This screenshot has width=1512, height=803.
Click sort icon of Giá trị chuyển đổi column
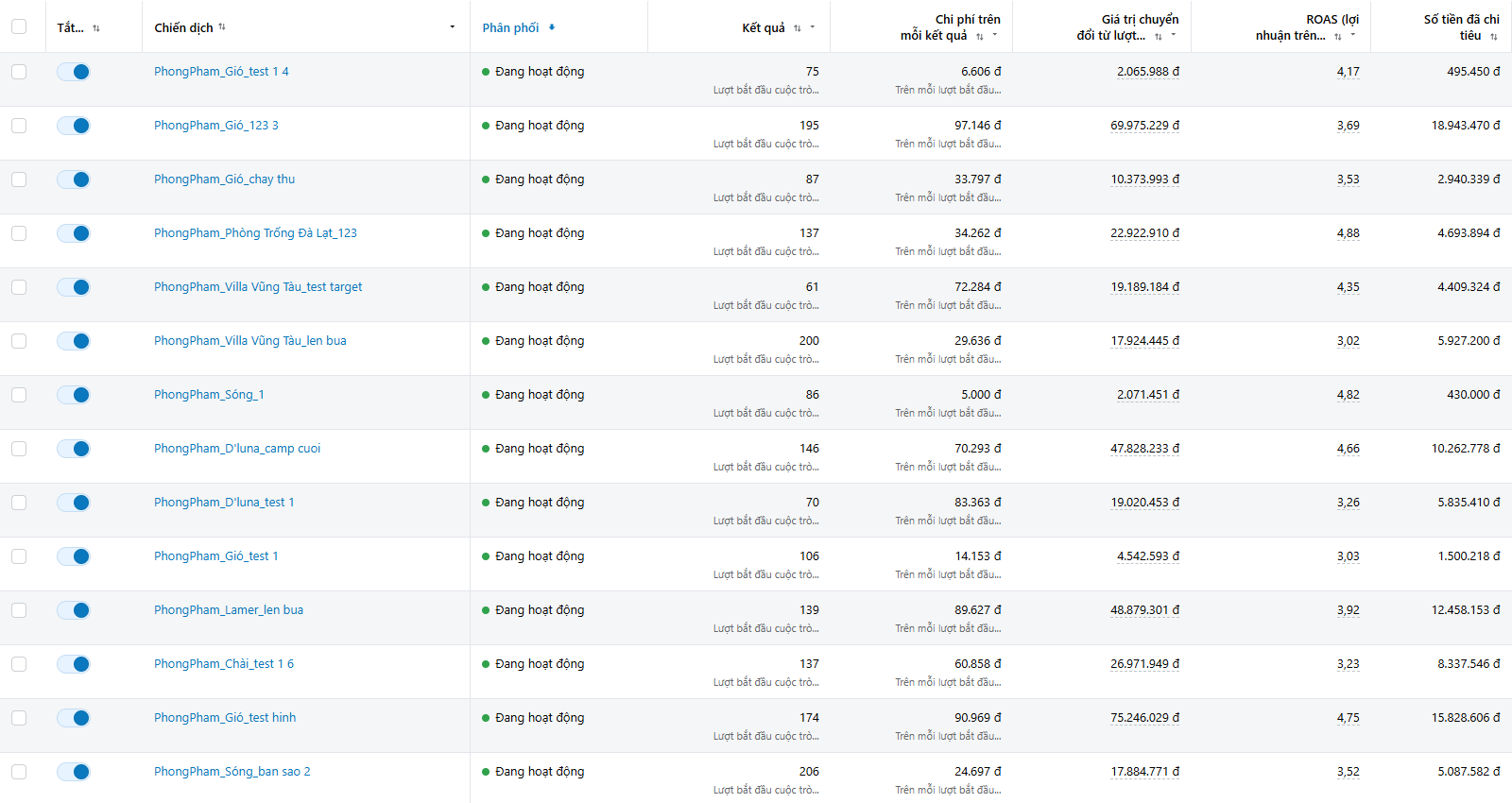(1159, 36)
